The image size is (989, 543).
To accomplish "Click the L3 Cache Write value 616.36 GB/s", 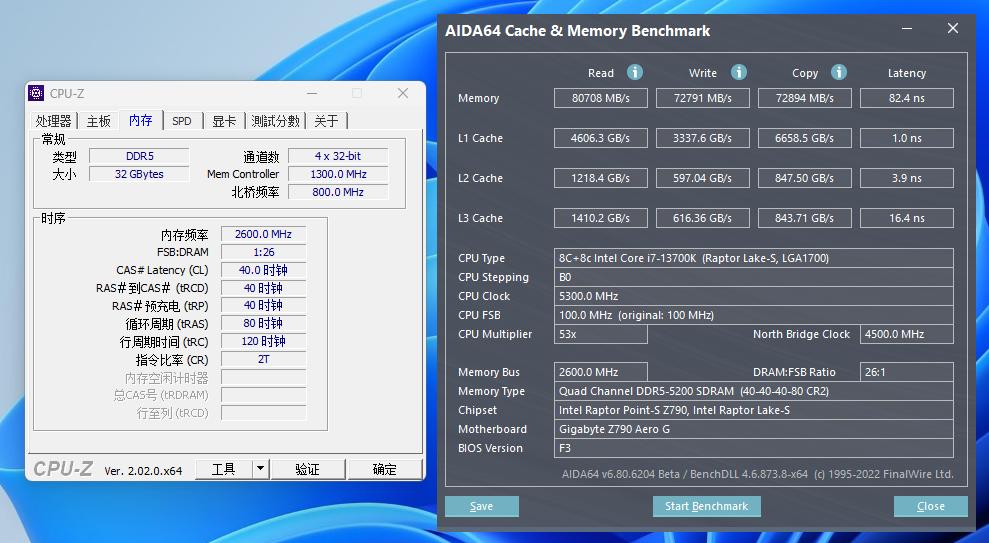I will (x=703, y=218).
